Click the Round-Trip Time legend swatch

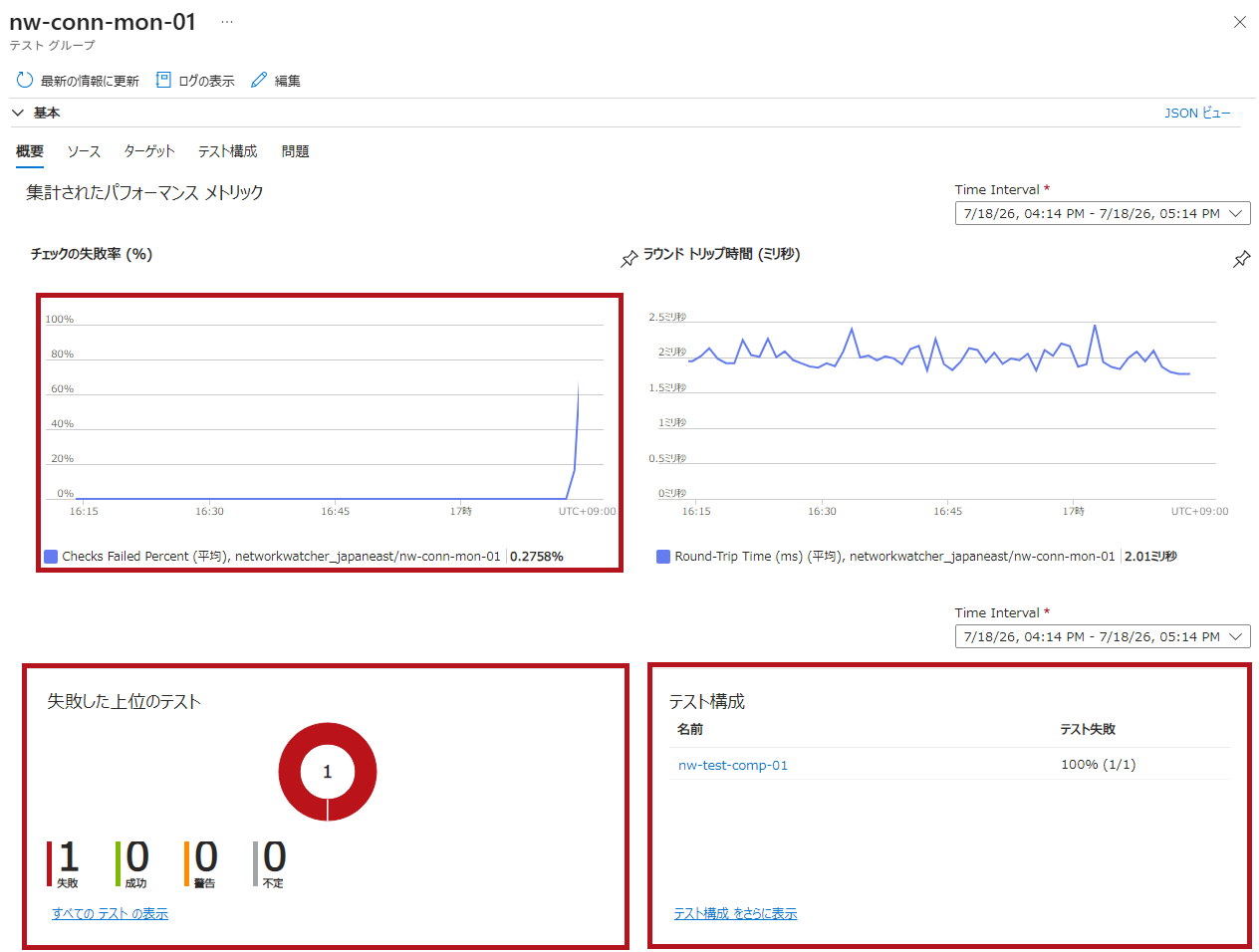click(663, 557)
